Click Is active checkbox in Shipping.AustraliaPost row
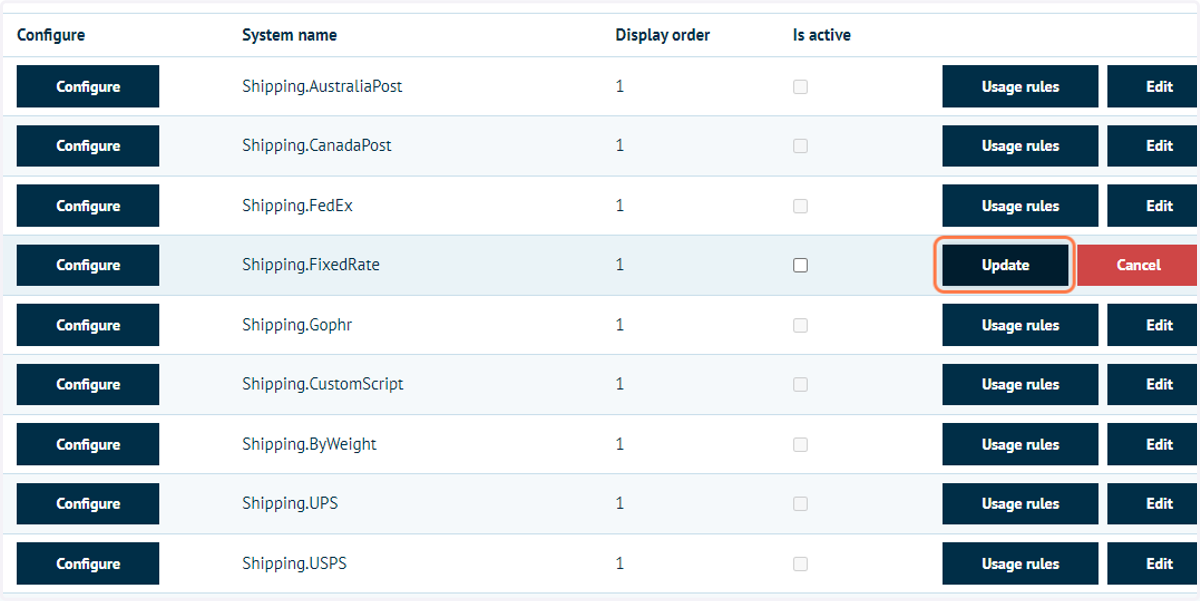1200x601 pixels. [800, 87]
